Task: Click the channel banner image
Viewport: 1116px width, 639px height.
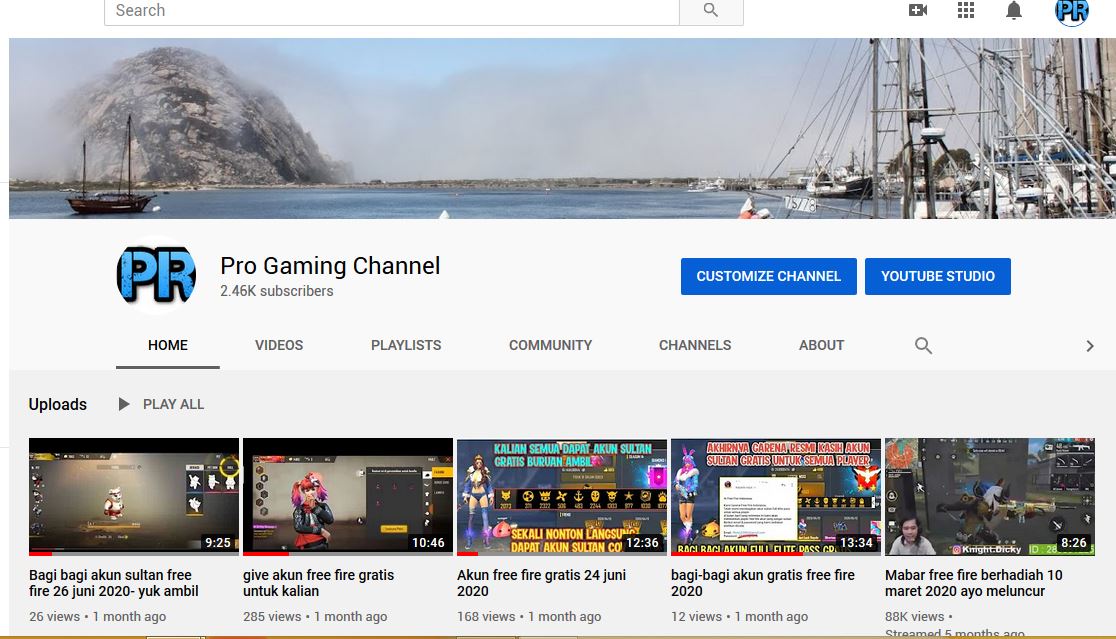Action: click(562, 128)
